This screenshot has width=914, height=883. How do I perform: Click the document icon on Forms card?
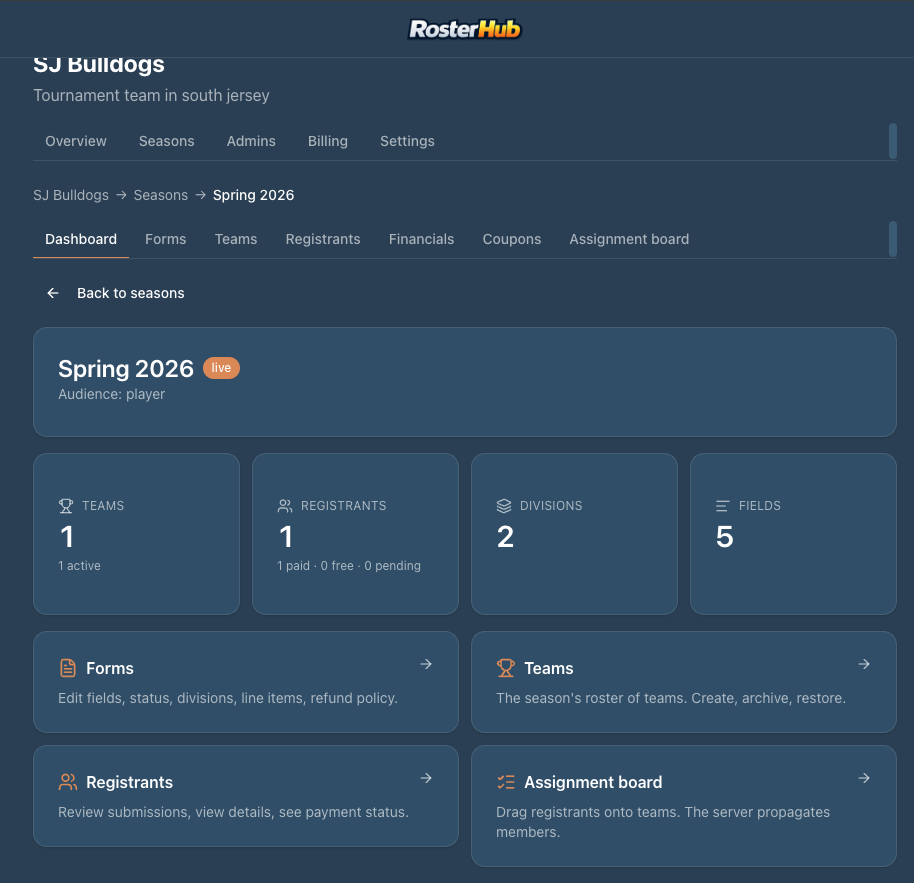pyautogui.click(x=68, y=668)
